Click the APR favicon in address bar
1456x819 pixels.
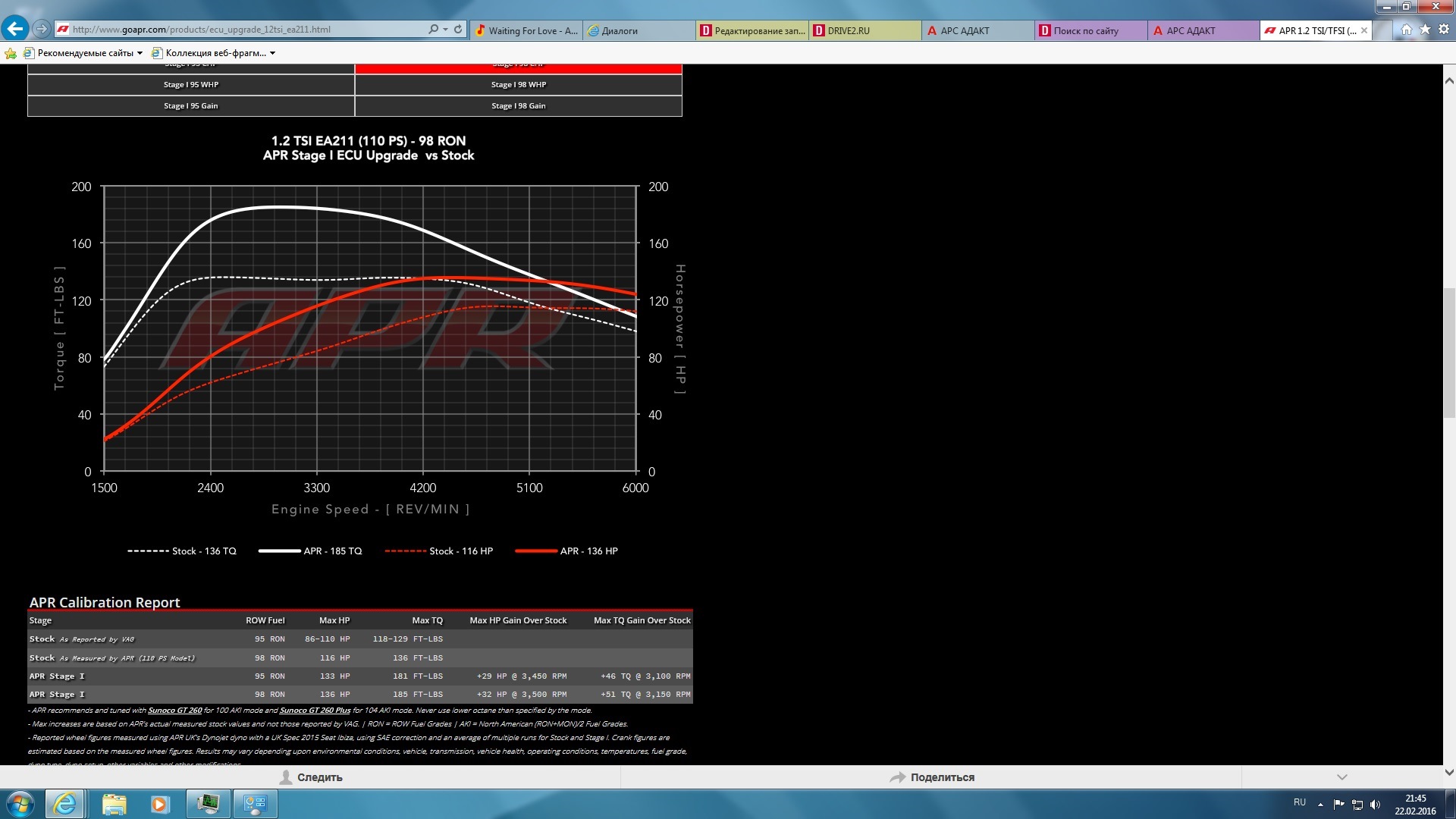point(64,30)
